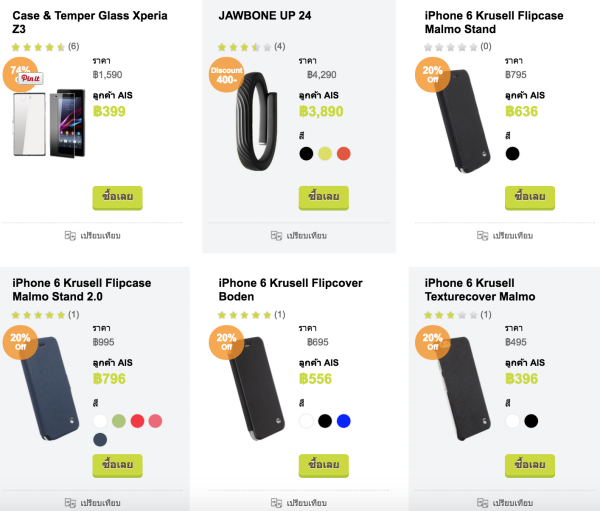
Task: Click the Pin it button on Xperia case
Action: pyautogui.click(x=31, y=78)
